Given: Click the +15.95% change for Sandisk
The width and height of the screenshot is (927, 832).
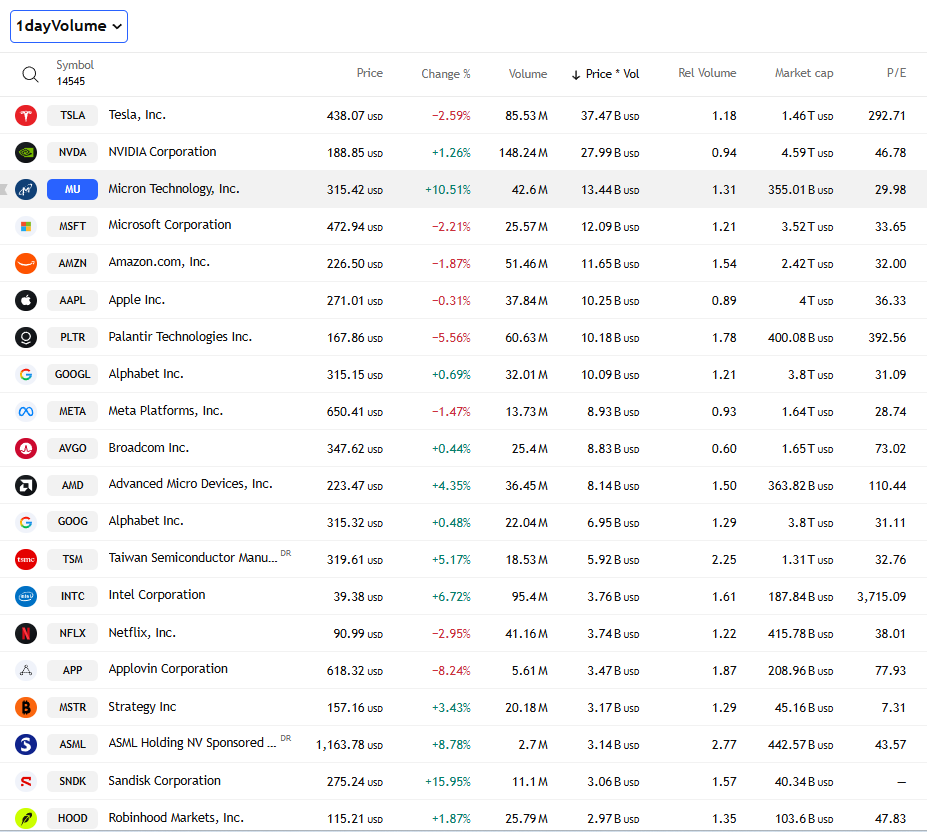Looking at the screenshot, I should 448,782.
